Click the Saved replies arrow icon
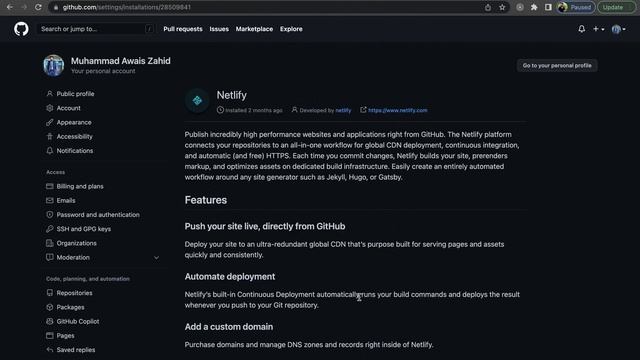 click(49, 350)
